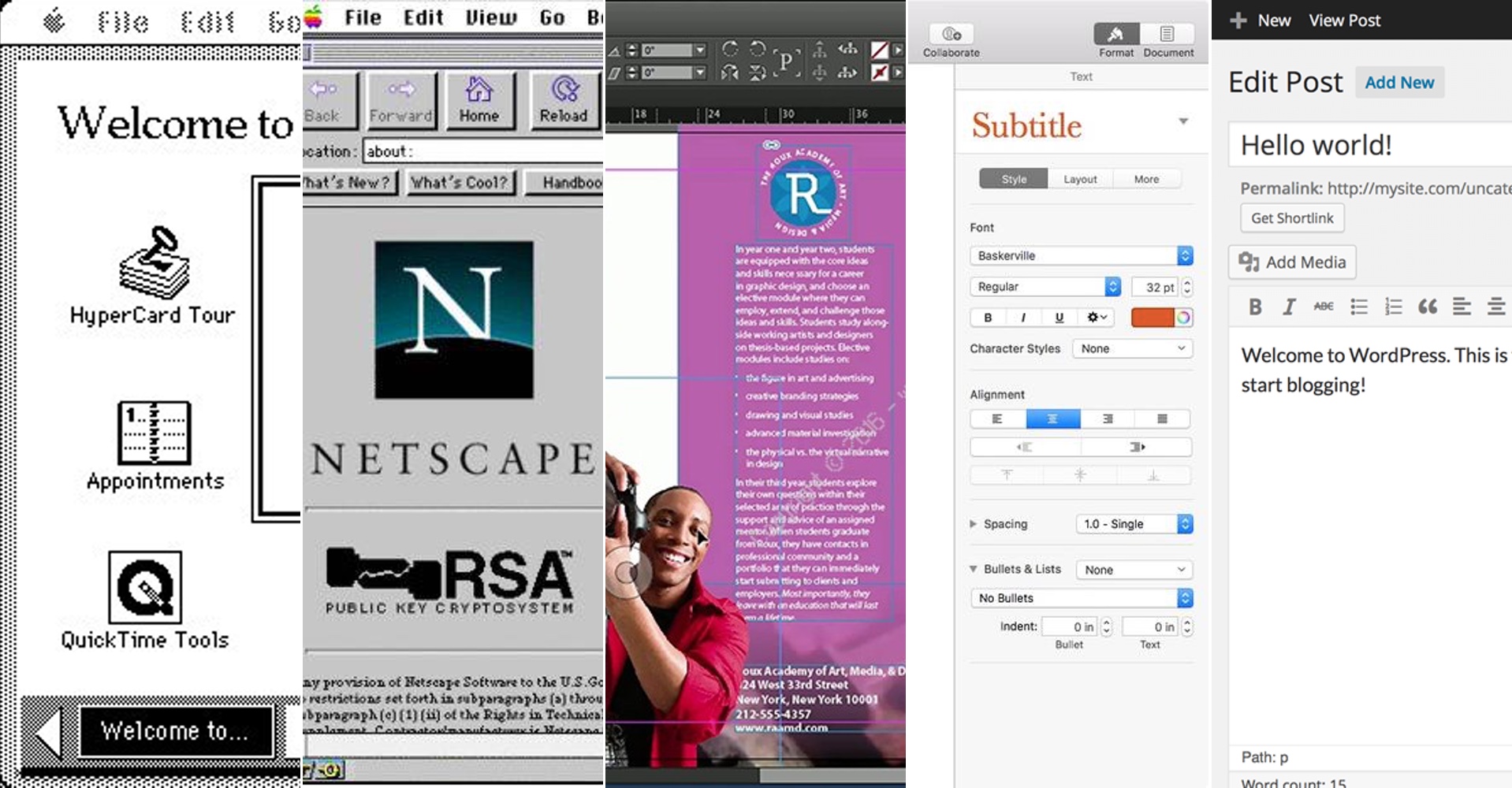The width and height of the screenshot is (1512, 788).
Task: Click the orange text color swatch in Pages
Action: click(x=1155, y=318)
